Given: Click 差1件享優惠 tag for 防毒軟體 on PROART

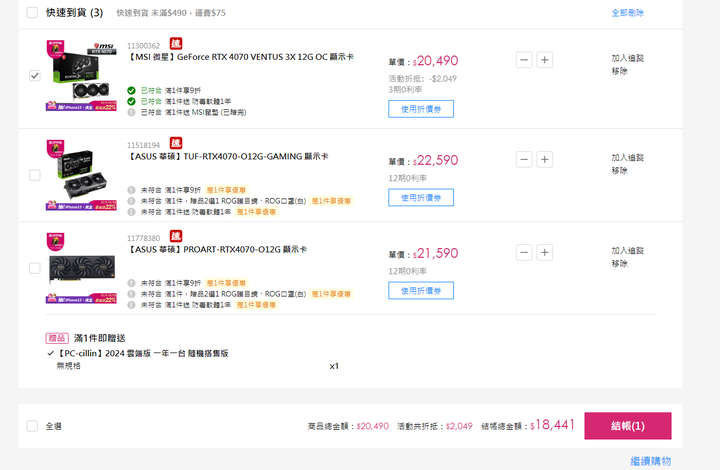Looking at the screenshot, I should click(256, 305).
